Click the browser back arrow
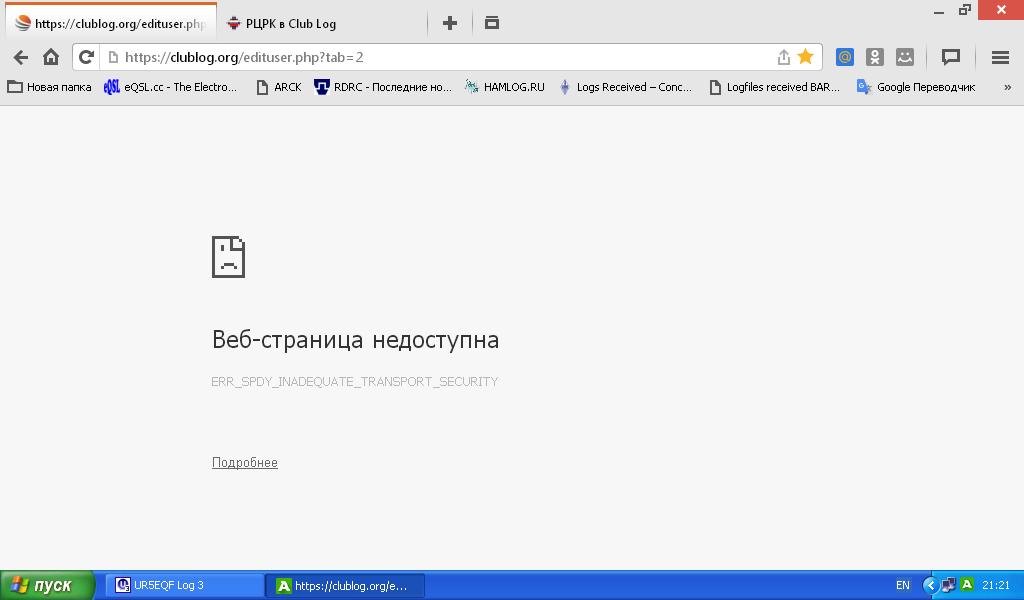Viewport: 1024px width, 600px height. tap(20, 57)
